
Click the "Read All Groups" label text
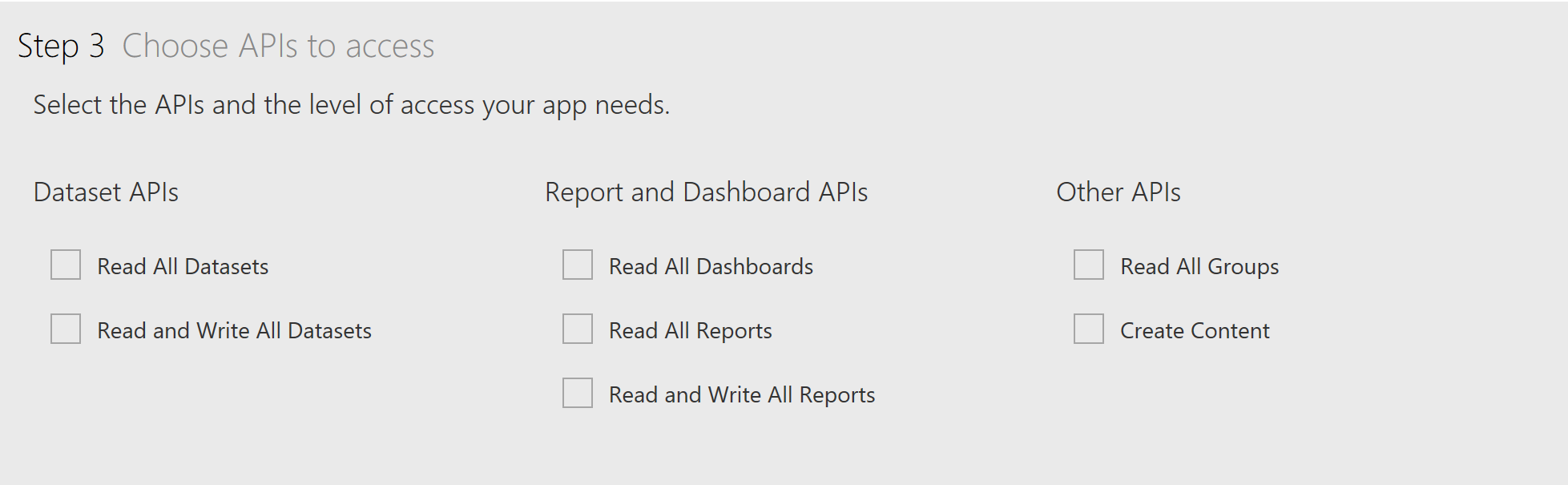(x=1199, y=266)
